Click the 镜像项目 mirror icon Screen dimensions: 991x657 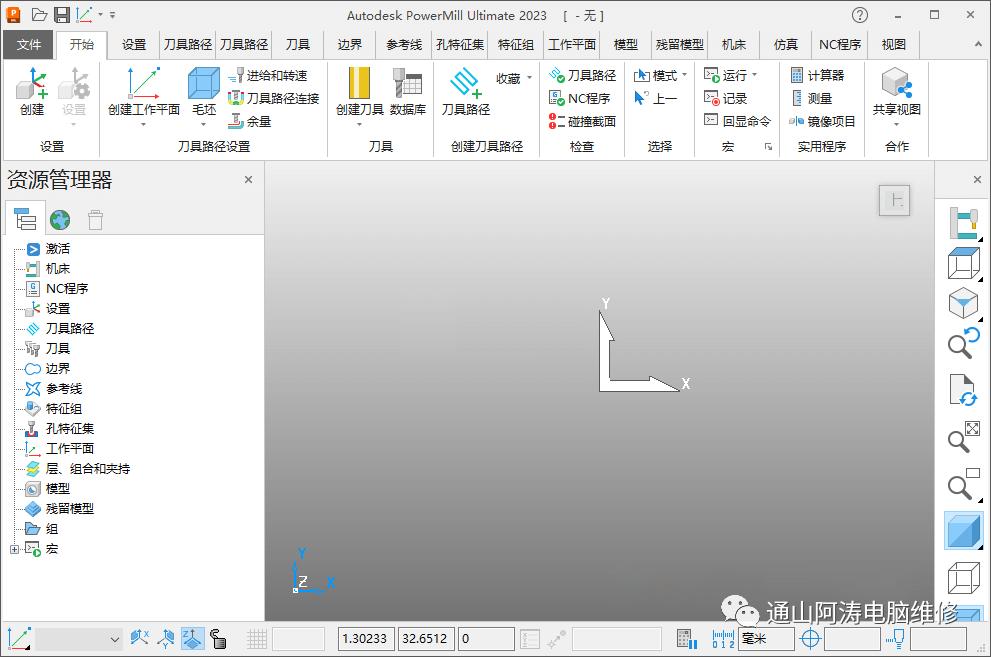822,121
